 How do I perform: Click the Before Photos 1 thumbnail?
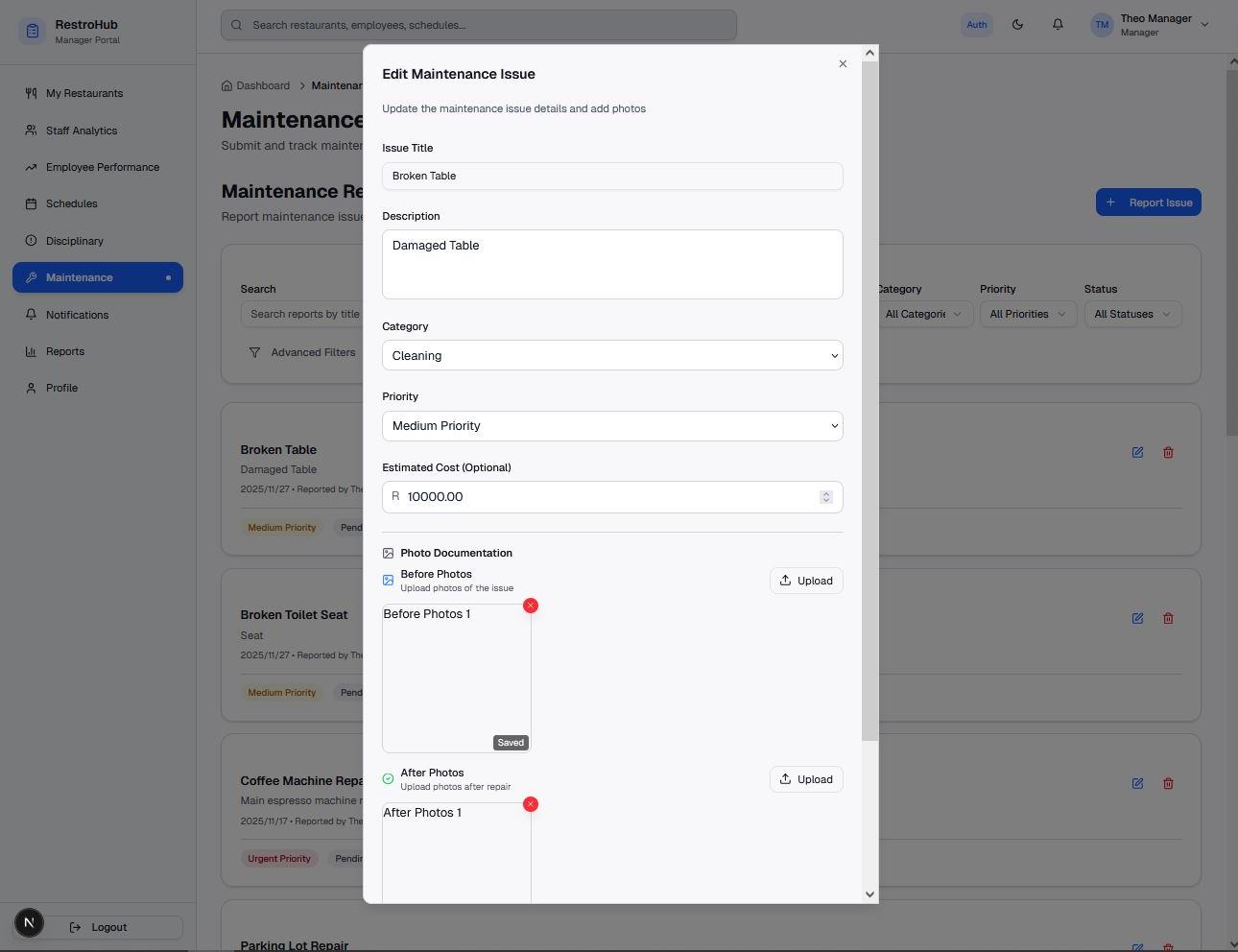coord(457,678)
